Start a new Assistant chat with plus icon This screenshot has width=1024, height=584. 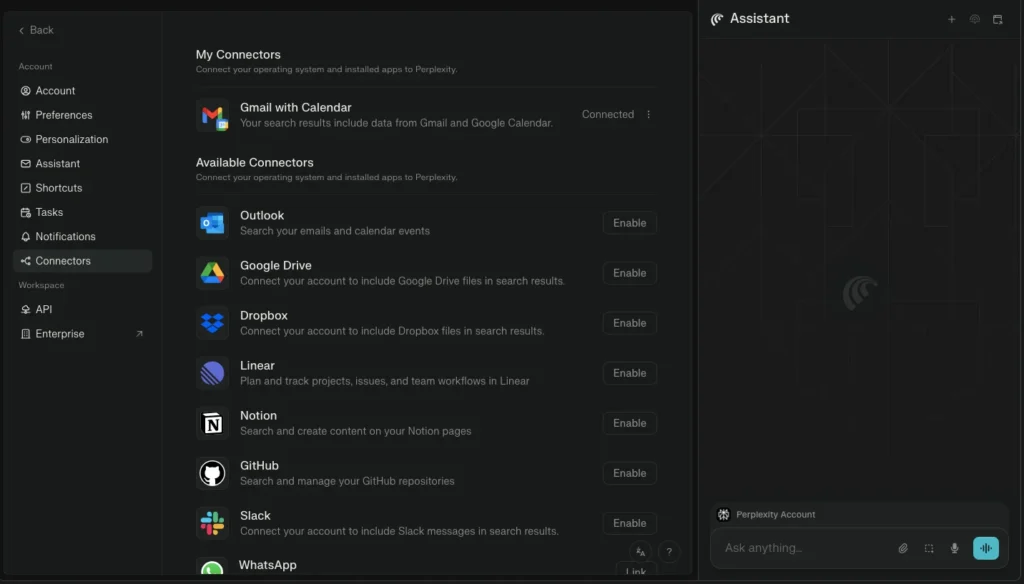tap(951, 19)
